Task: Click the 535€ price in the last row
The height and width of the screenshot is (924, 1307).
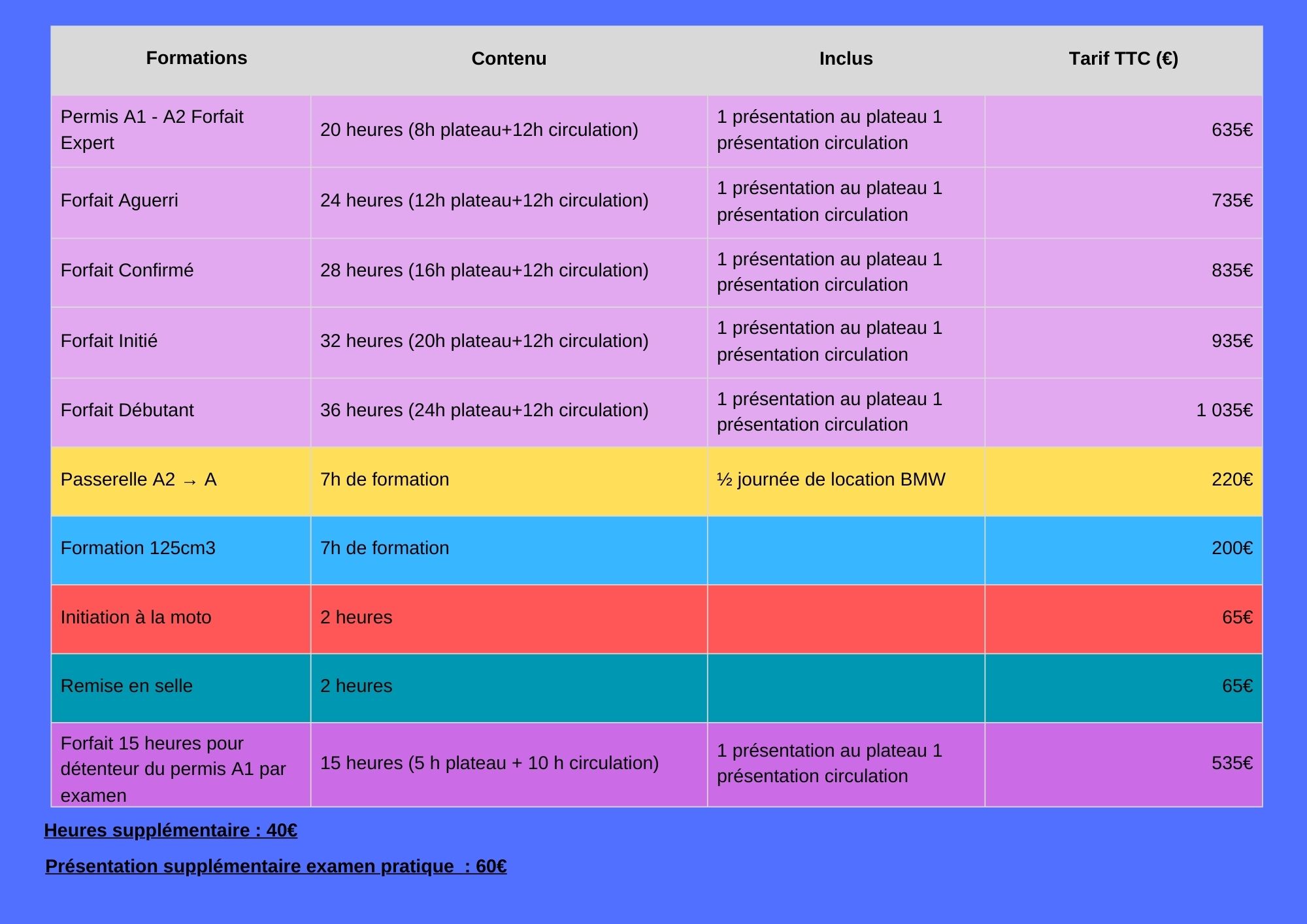Action: click(1231, 763)
